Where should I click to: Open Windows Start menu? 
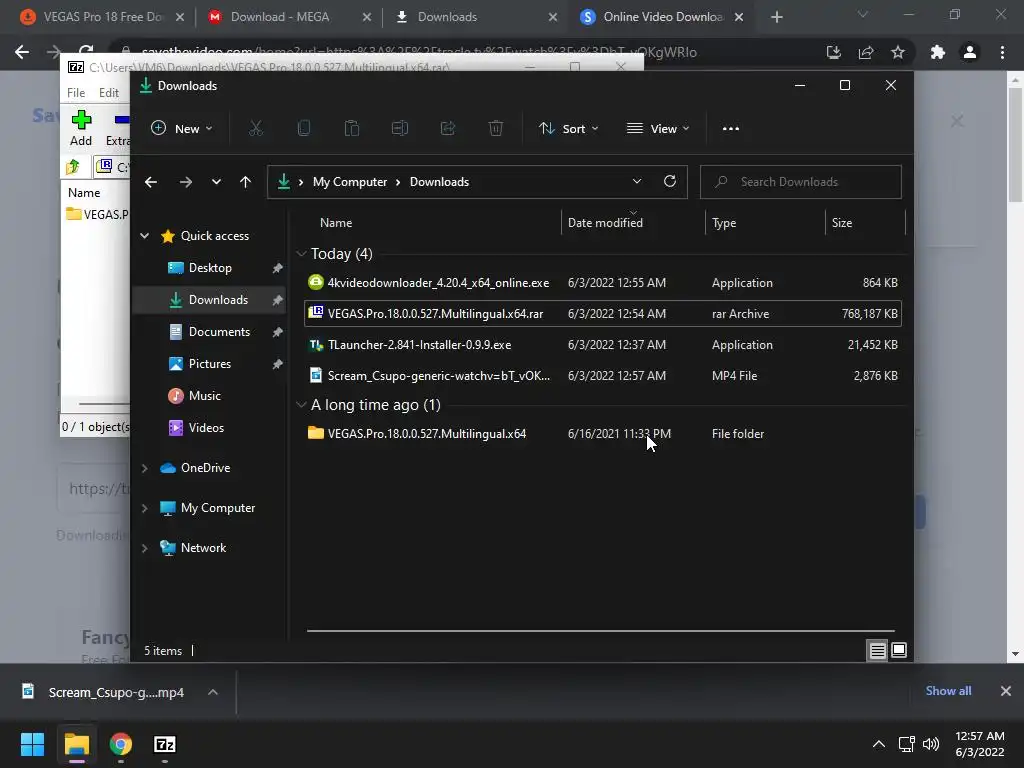(x=32, y=744)
